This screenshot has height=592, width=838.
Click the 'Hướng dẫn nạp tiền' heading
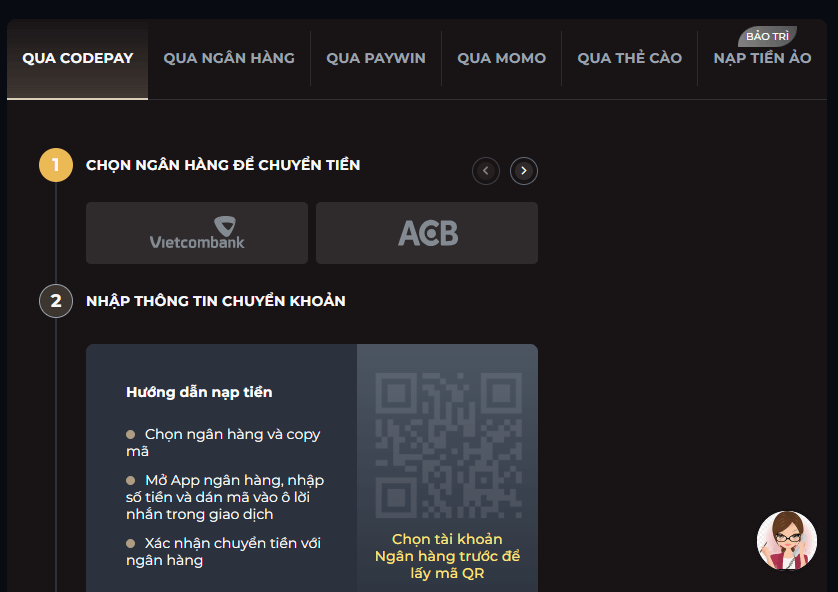[199, 392]
